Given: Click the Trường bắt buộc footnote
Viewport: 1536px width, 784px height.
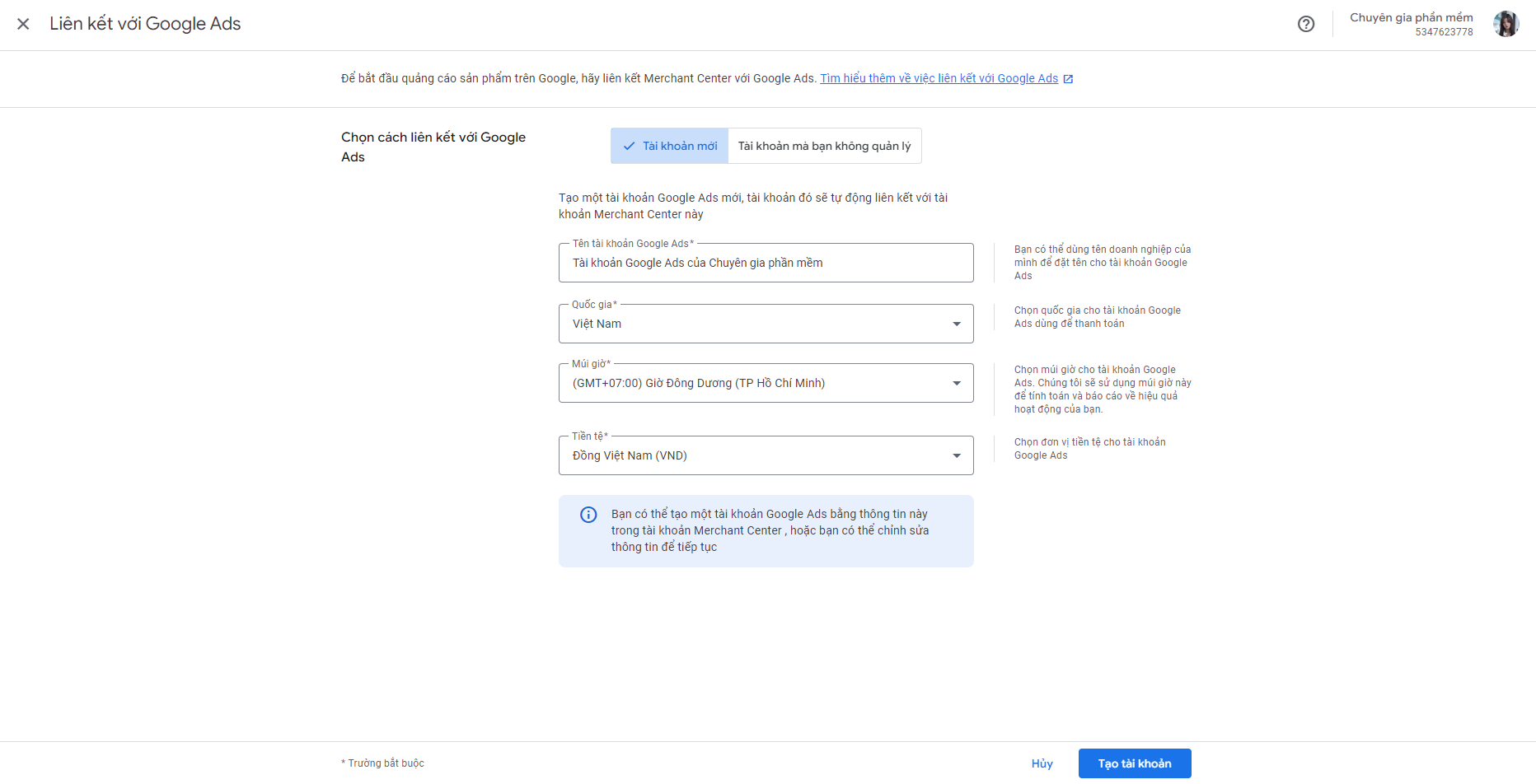Looking at the screenshot, I should click(383, 763).
